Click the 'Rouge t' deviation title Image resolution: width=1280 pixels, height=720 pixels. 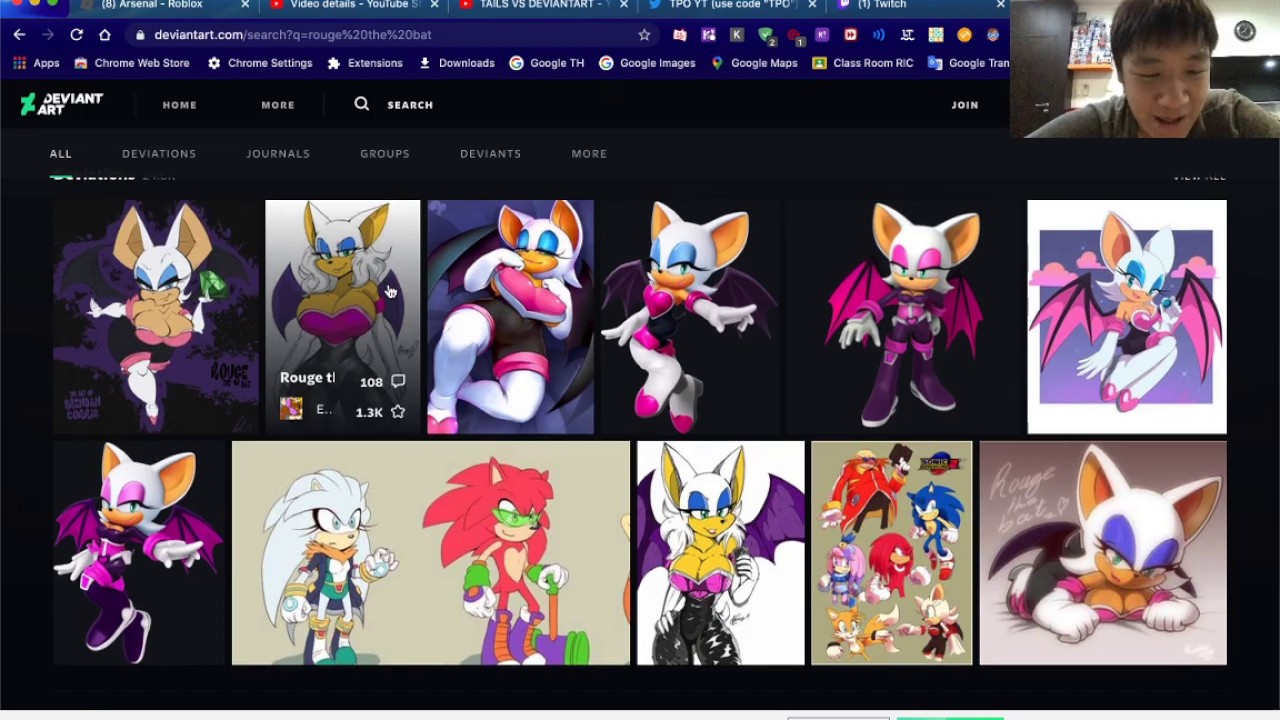pyautogui.click(x=307, y=378)
